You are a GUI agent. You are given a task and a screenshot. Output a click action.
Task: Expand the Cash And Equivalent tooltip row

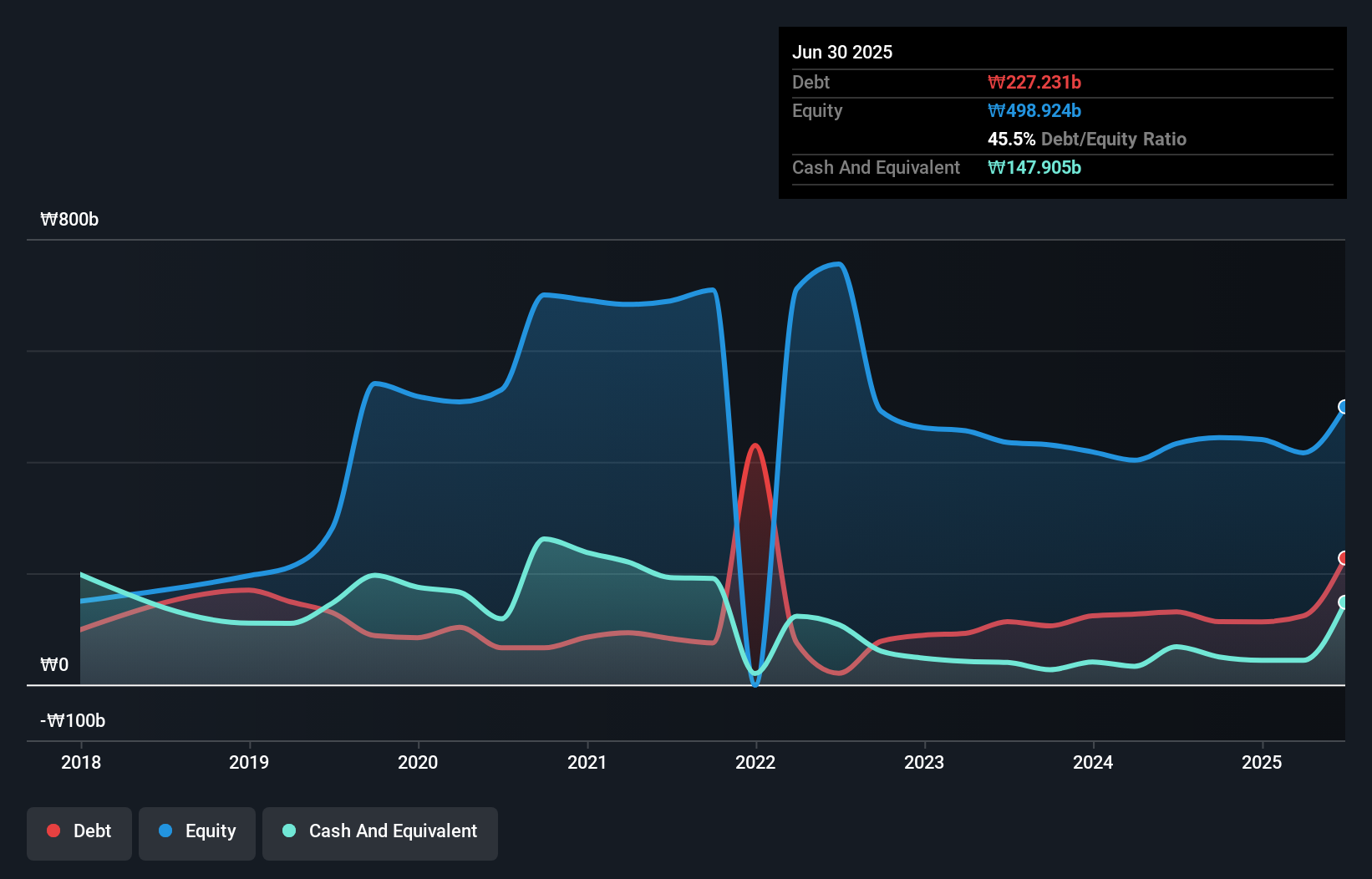pyautogui.click(x=876, y=167)
